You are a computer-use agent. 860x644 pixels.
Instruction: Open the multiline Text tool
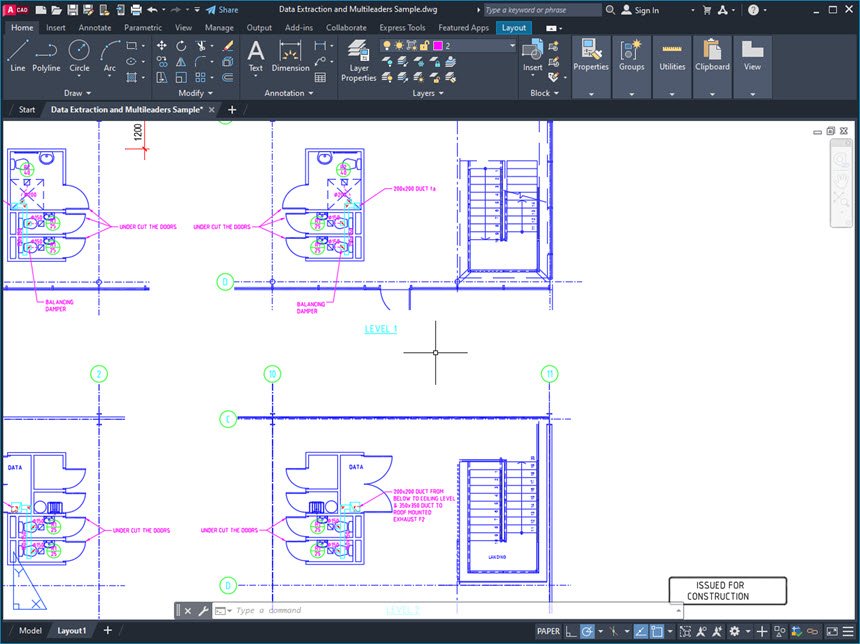point(256,55)
